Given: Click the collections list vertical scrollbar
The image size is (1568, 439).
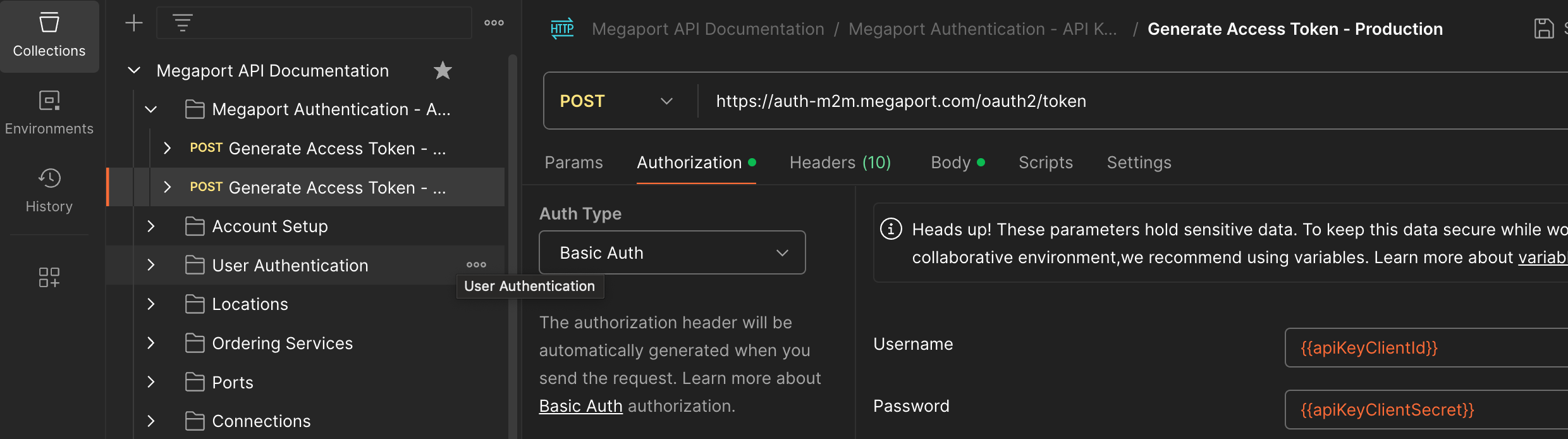Looking at the screenshot, I should (x=513, y=247).
